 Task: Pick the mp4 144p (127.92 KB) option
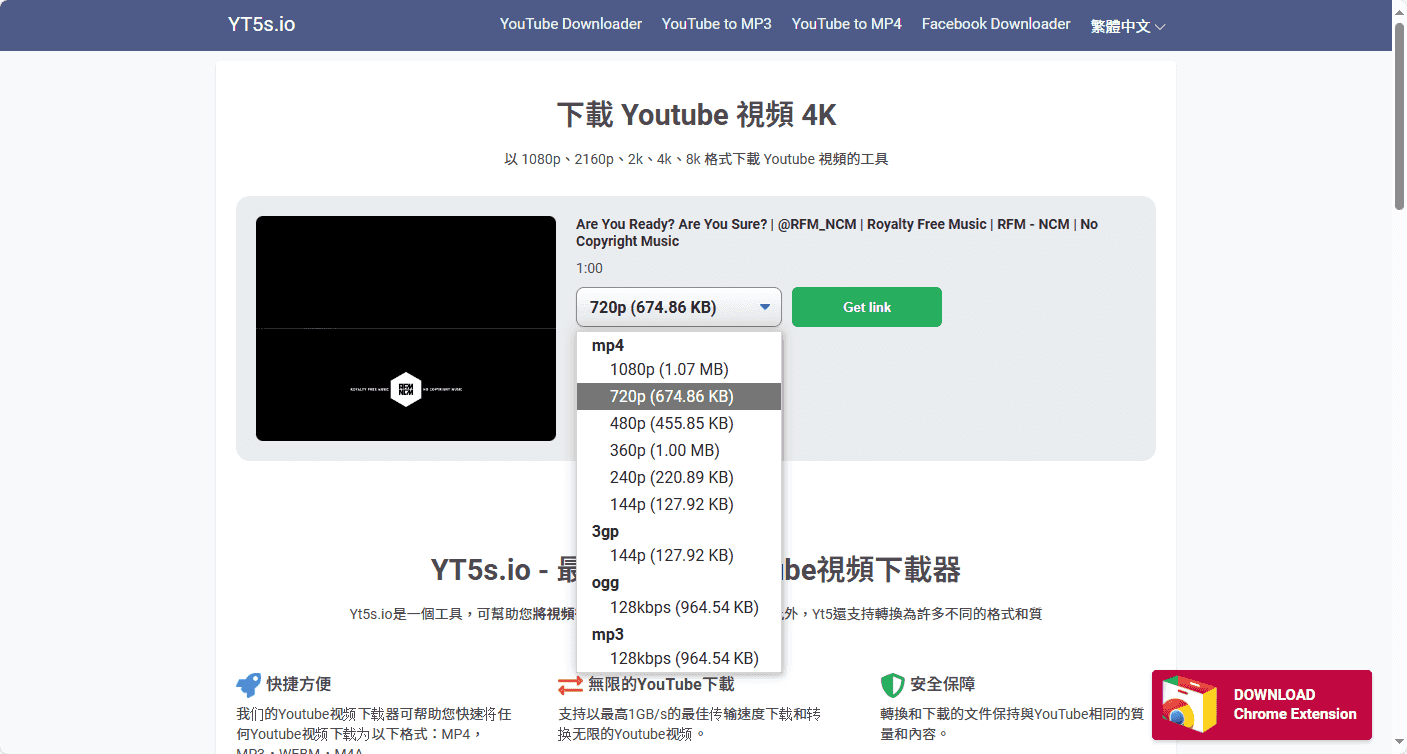(x=679, y=504)
